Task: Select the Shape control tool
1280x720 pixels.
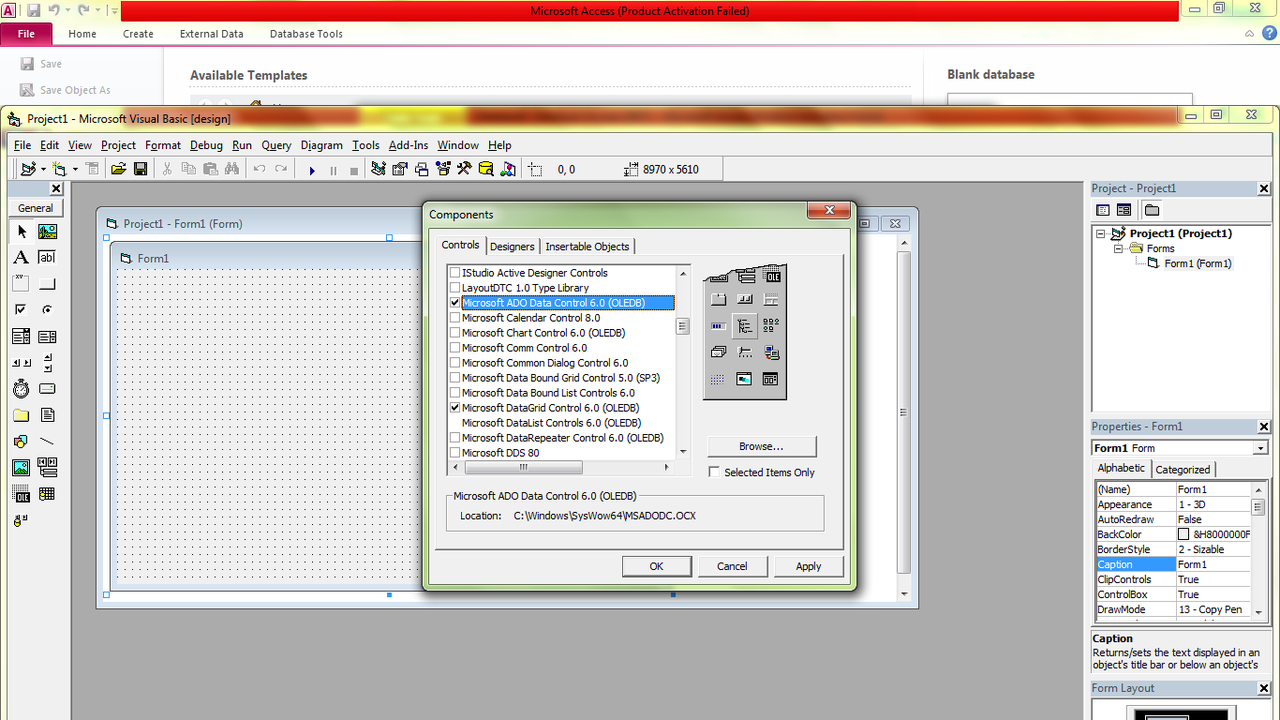Action: coord(21,441)
